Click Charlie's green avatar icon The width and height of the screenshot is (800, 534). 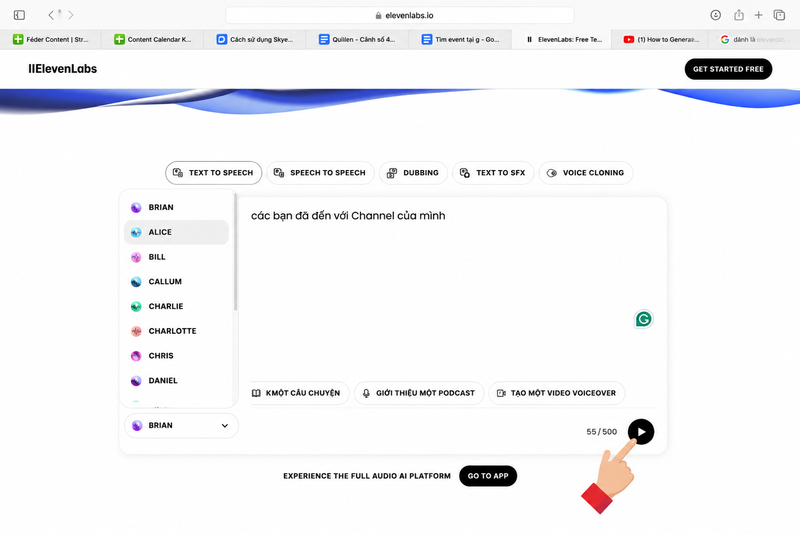tap(136, 307)
